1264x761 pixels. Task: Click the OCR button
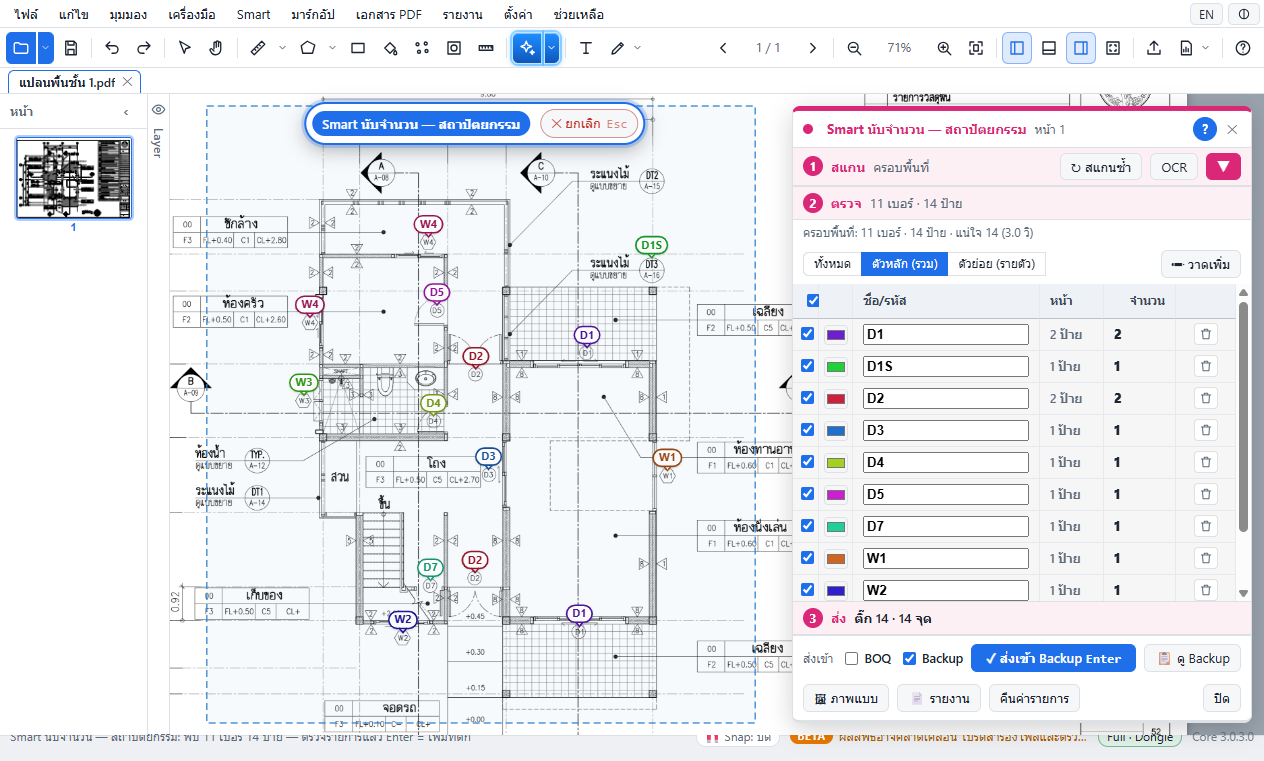pos(1174,167)
